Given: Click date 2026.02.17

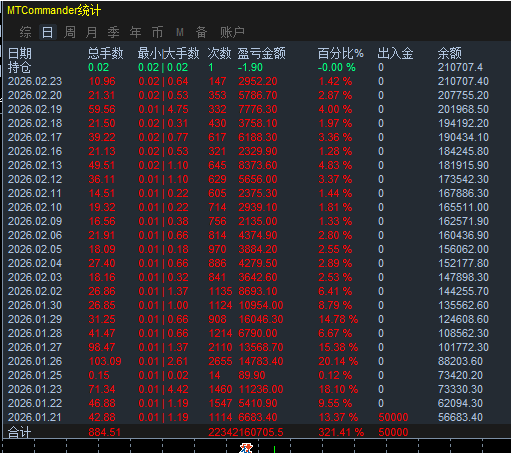Looking at the screenshot, I should (35, 137).
